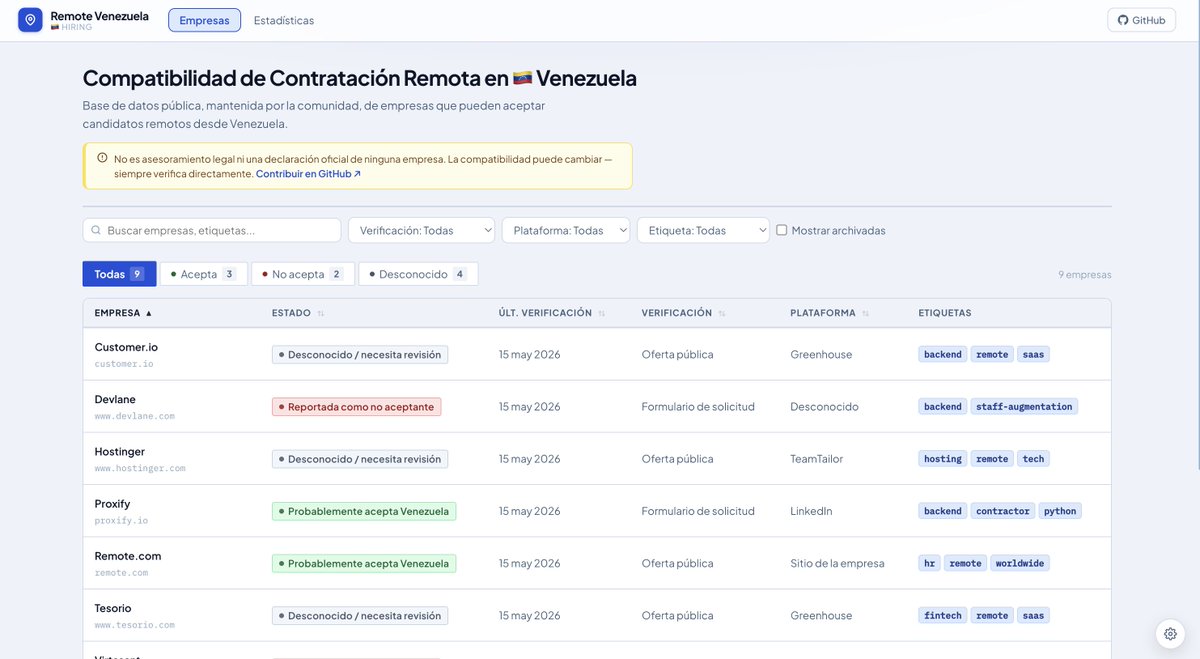
Task: Open the Hostinger company name
Action: (120, 452)
